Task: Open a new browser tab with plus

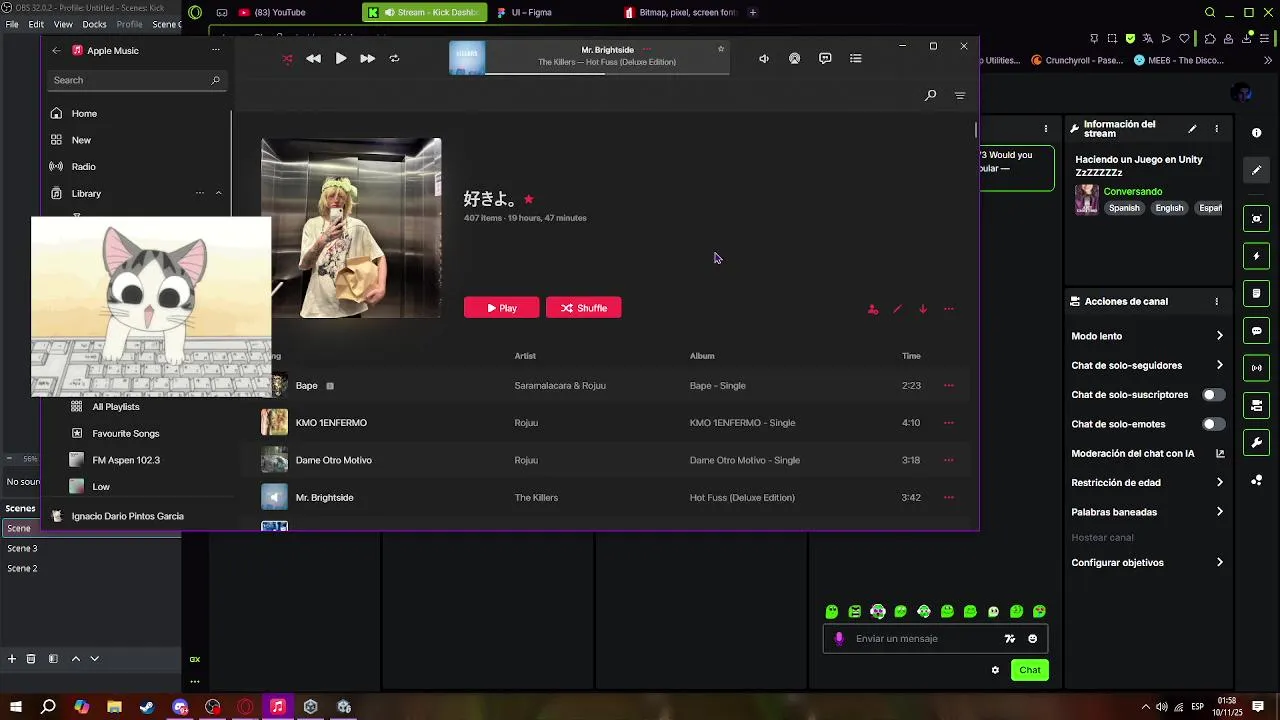Action: pyautogui.click(x=752, y=12)
